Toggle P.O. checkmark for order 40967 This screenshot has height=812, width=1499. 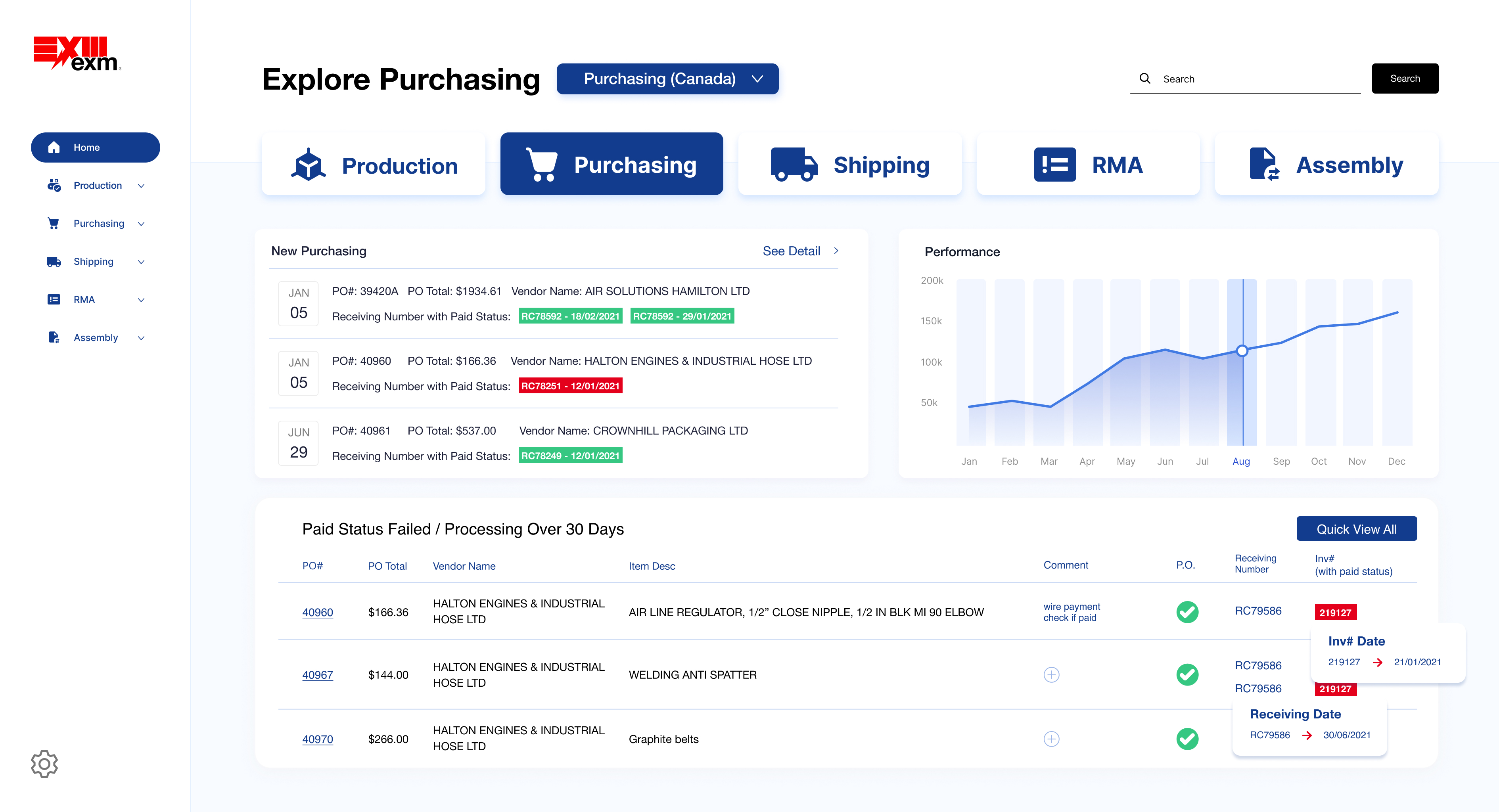point(1187,675)
